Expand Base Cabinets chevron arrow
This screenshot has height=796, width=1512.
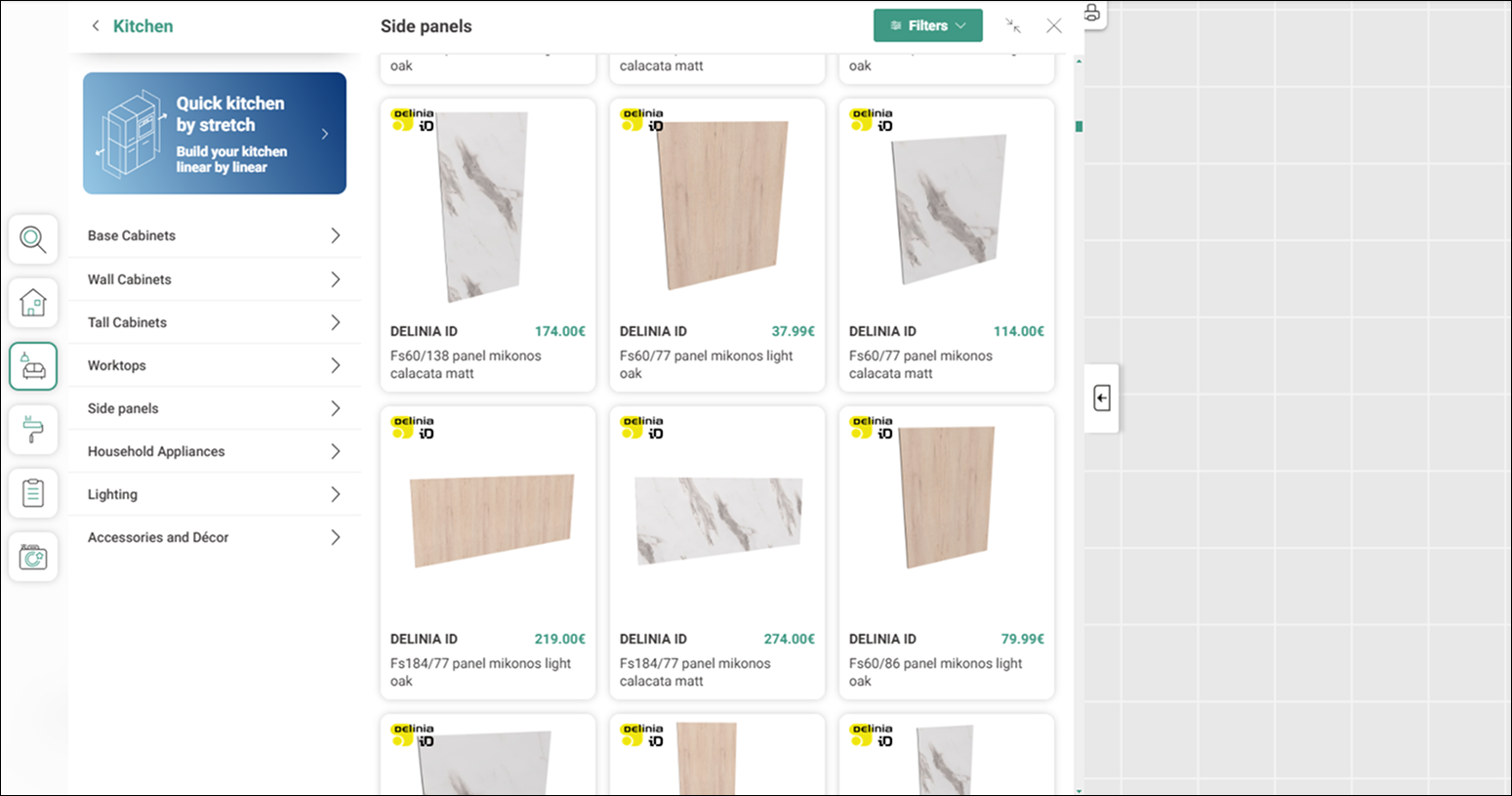tap(335, 235)
